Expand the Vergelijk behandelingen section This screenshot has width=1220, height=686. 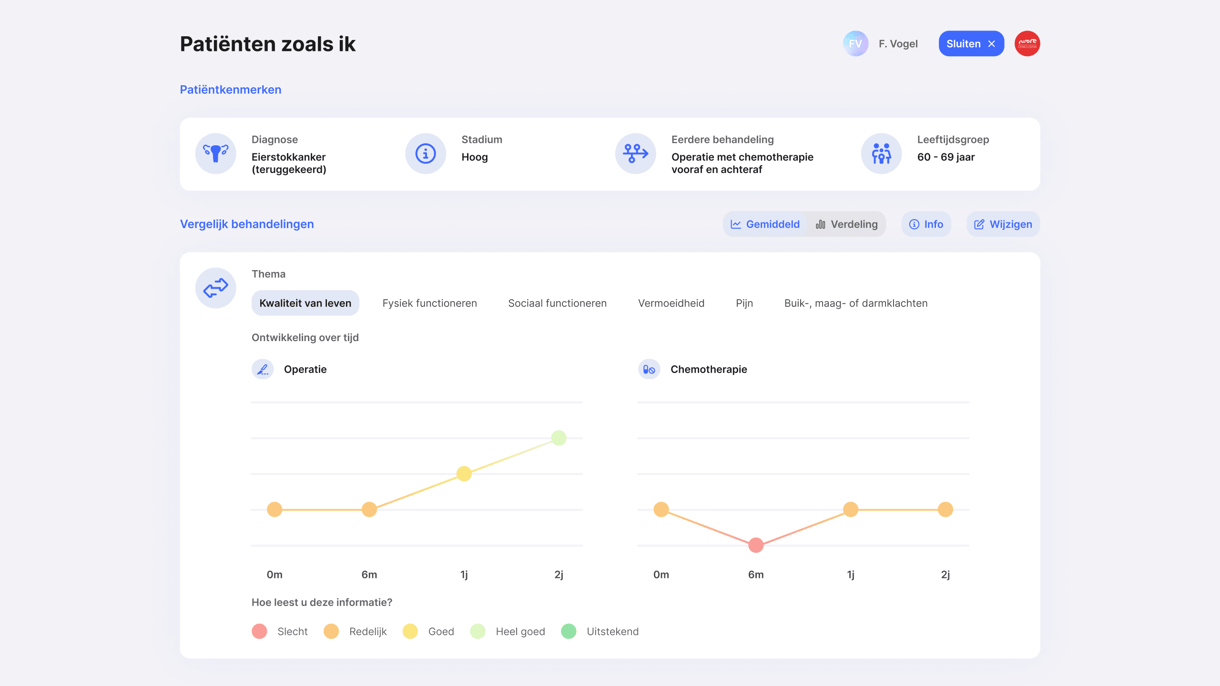[x=247, y=224]
